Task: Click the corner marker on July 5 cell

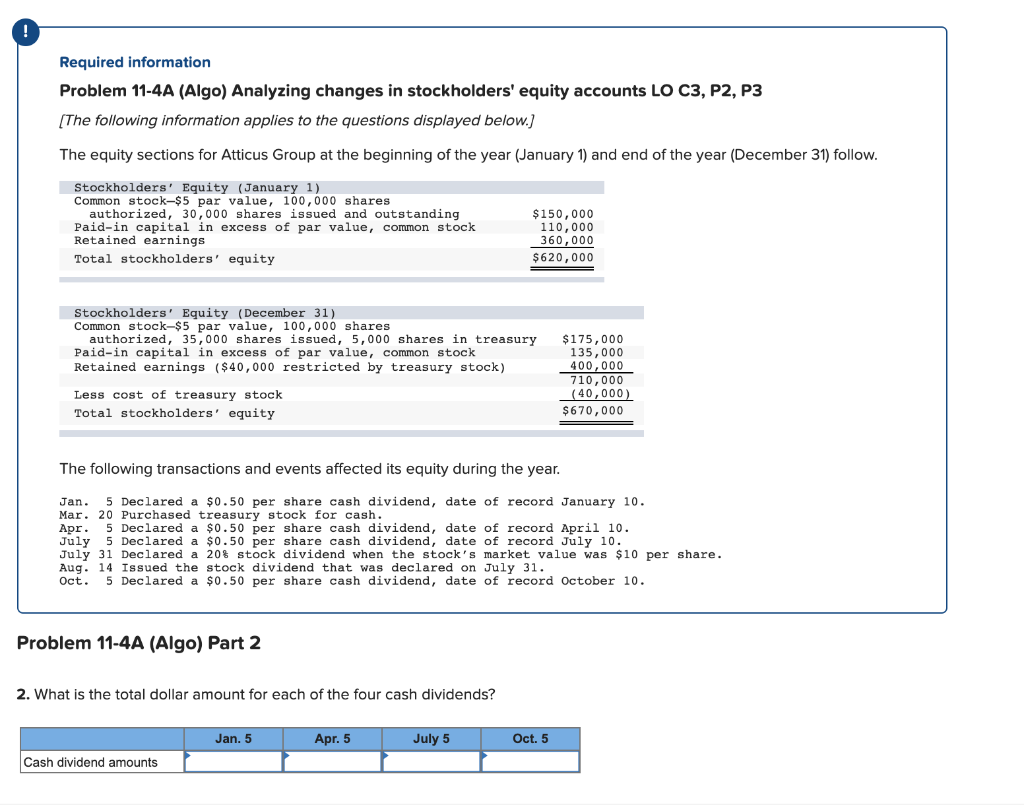Action: click(x=387, y=755)
